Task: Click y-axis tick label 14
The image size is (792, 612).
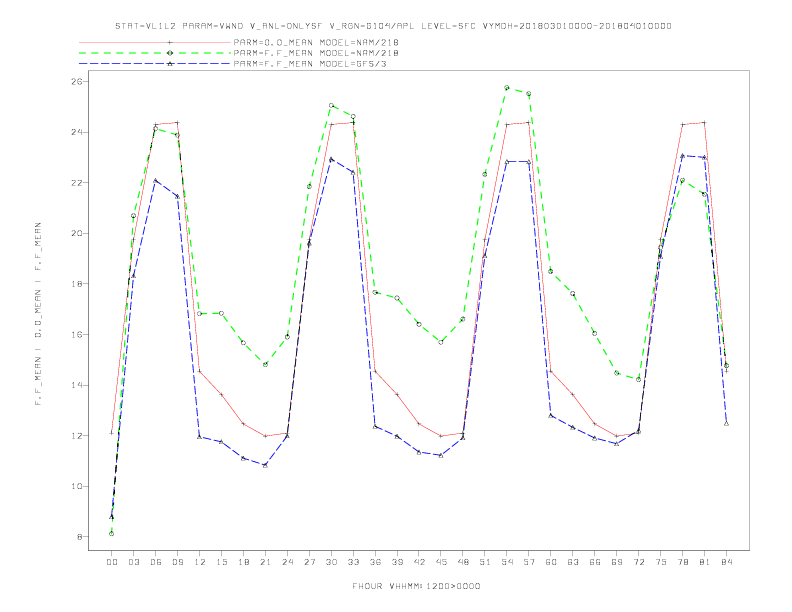Action: tap(79, 385)
